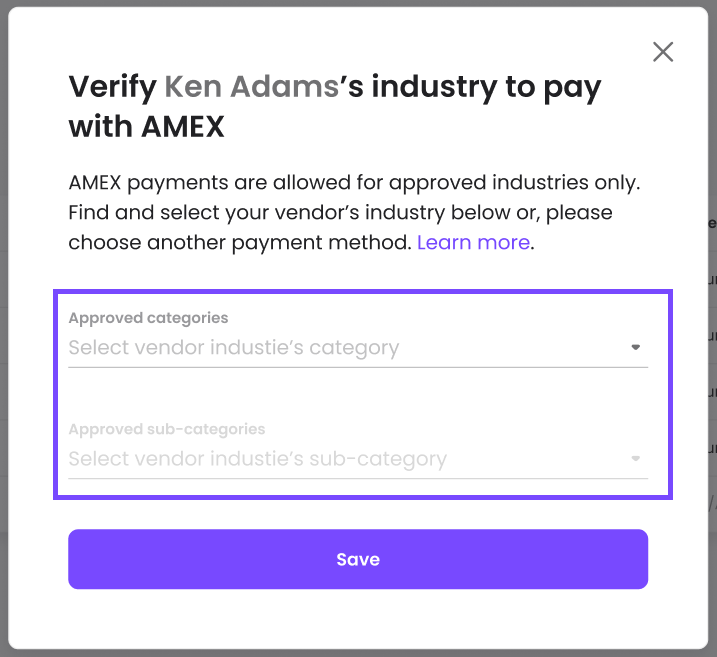This screenshot has width=717, height=657.
Task: Click the Ken Adams vendor name in heading
Action: (251, 86)
